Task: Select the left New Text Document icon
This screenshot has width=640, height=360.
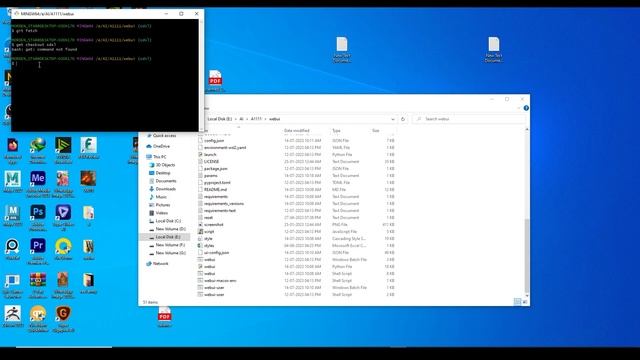Action: [342, 44]
